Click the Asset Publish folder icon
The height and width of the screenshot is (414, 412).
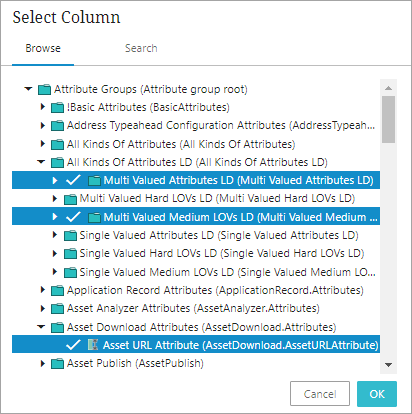point(57,364)
